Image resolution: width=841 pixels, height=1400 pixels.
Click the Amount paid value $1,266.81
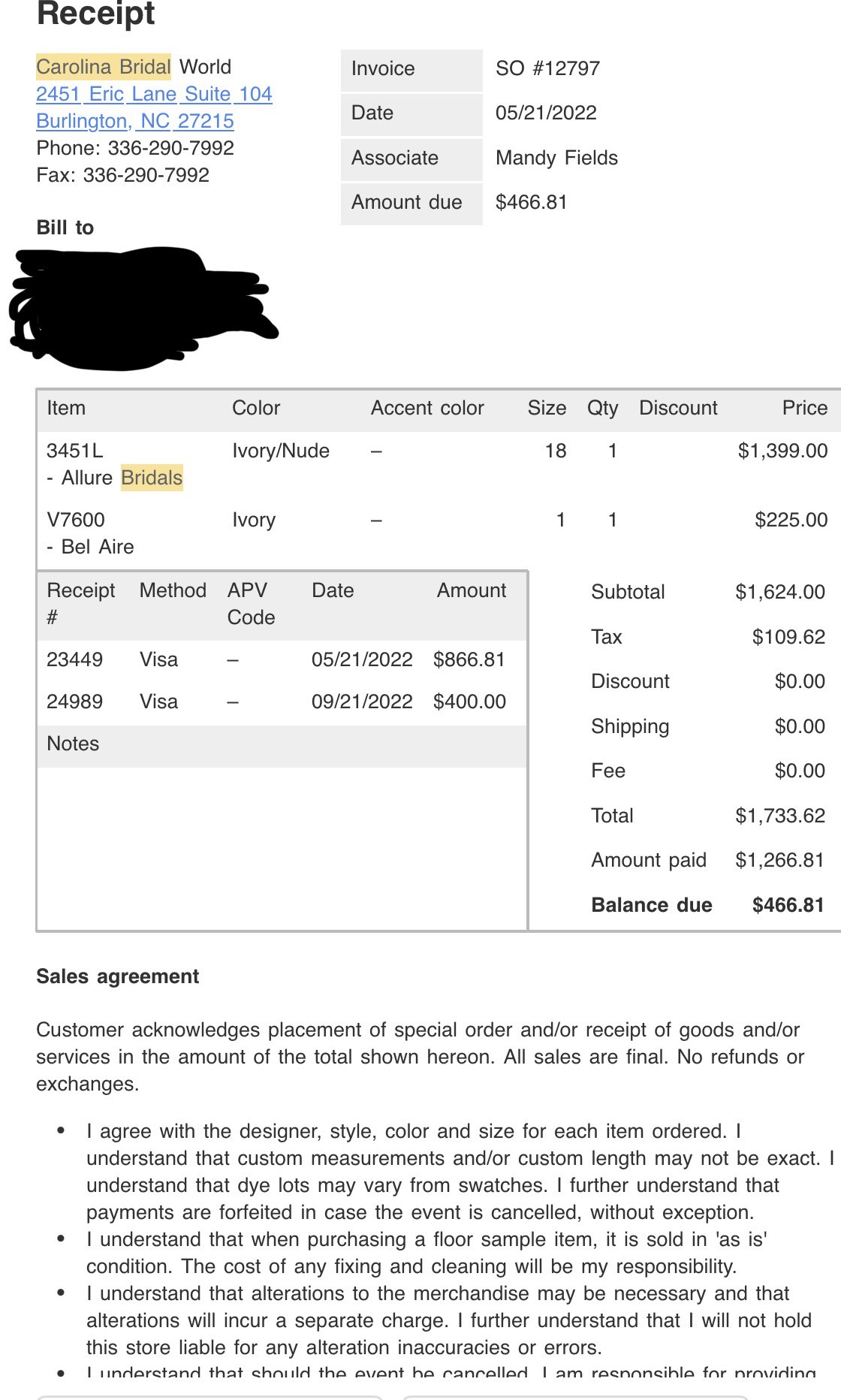pyautogui.click(x=779, y=861)
